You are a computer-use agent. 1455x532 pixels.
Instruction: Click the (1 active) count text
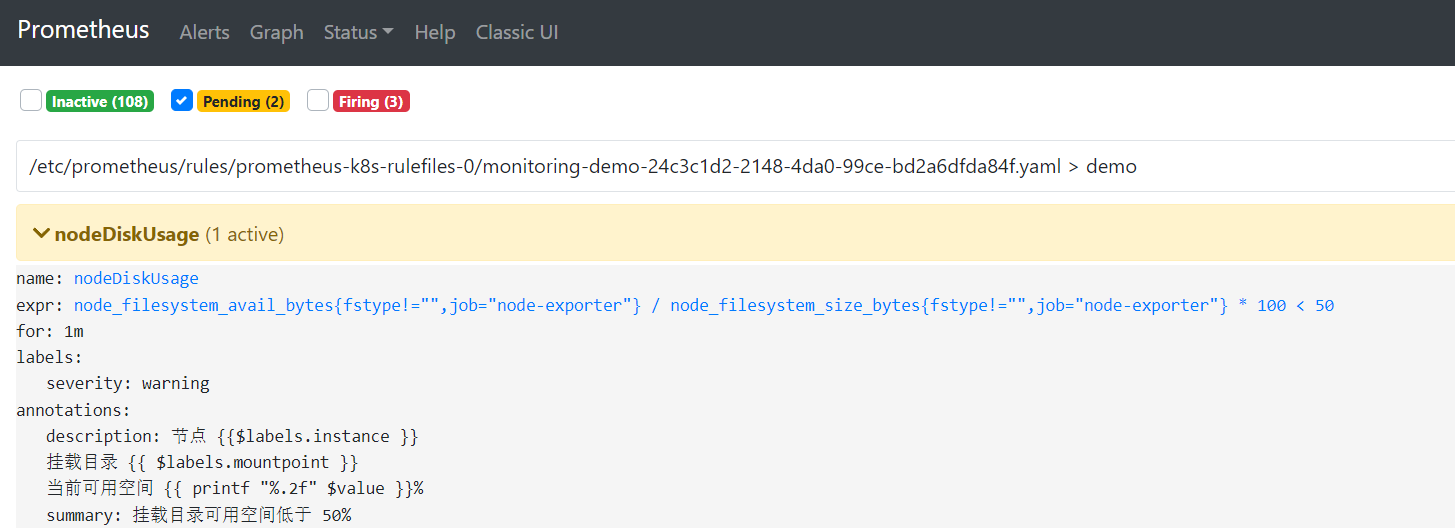[244, 235]
